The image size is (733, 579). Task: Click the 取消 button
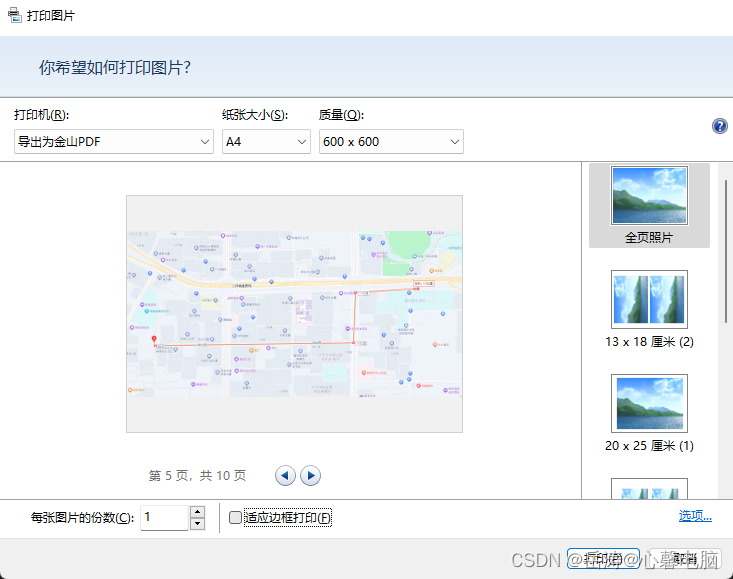point(685,558)
